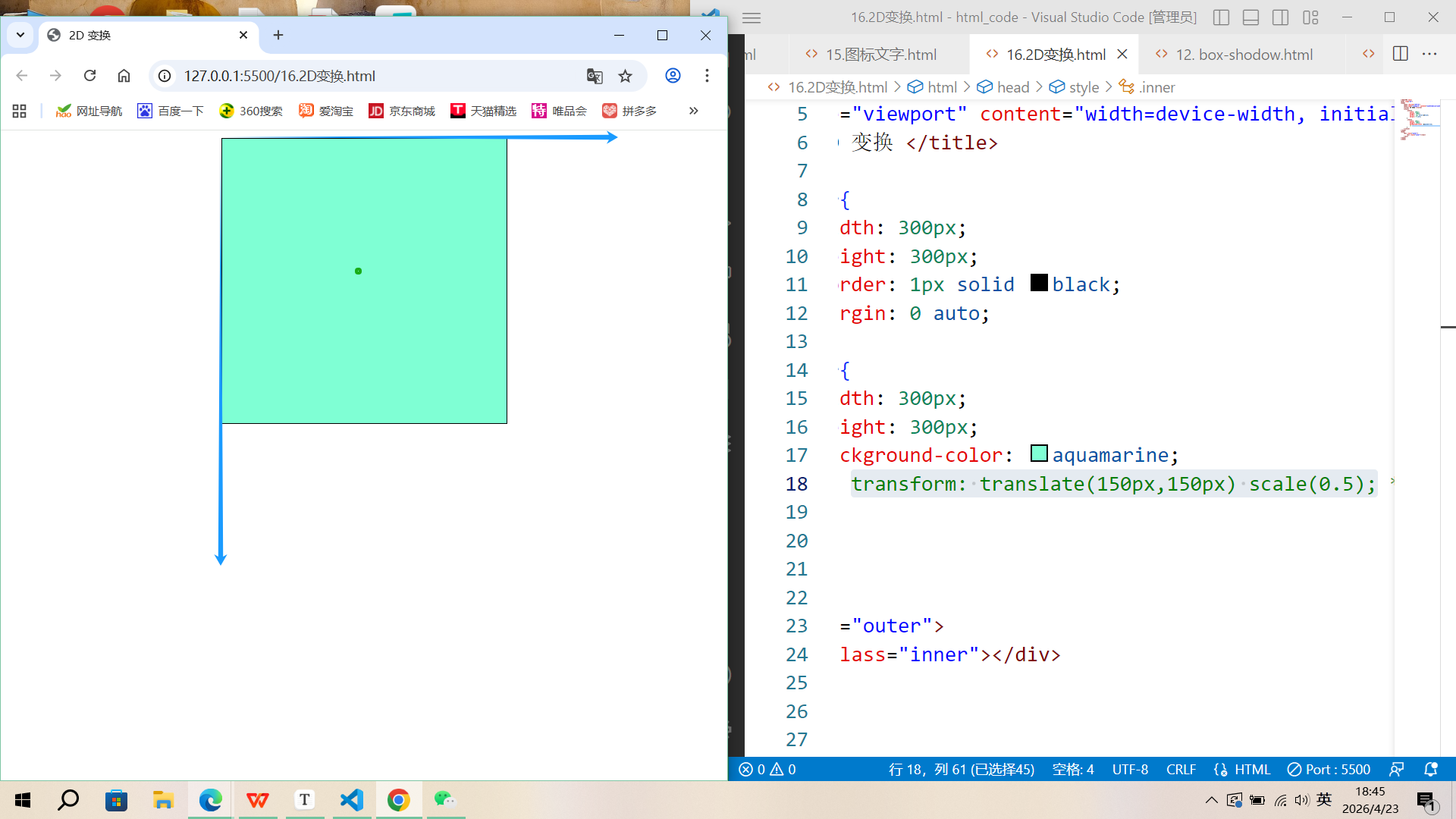Click the browser home icon
Viewport: 1456px width, 819px height.
pyautogui.click(x=124, y=76)
